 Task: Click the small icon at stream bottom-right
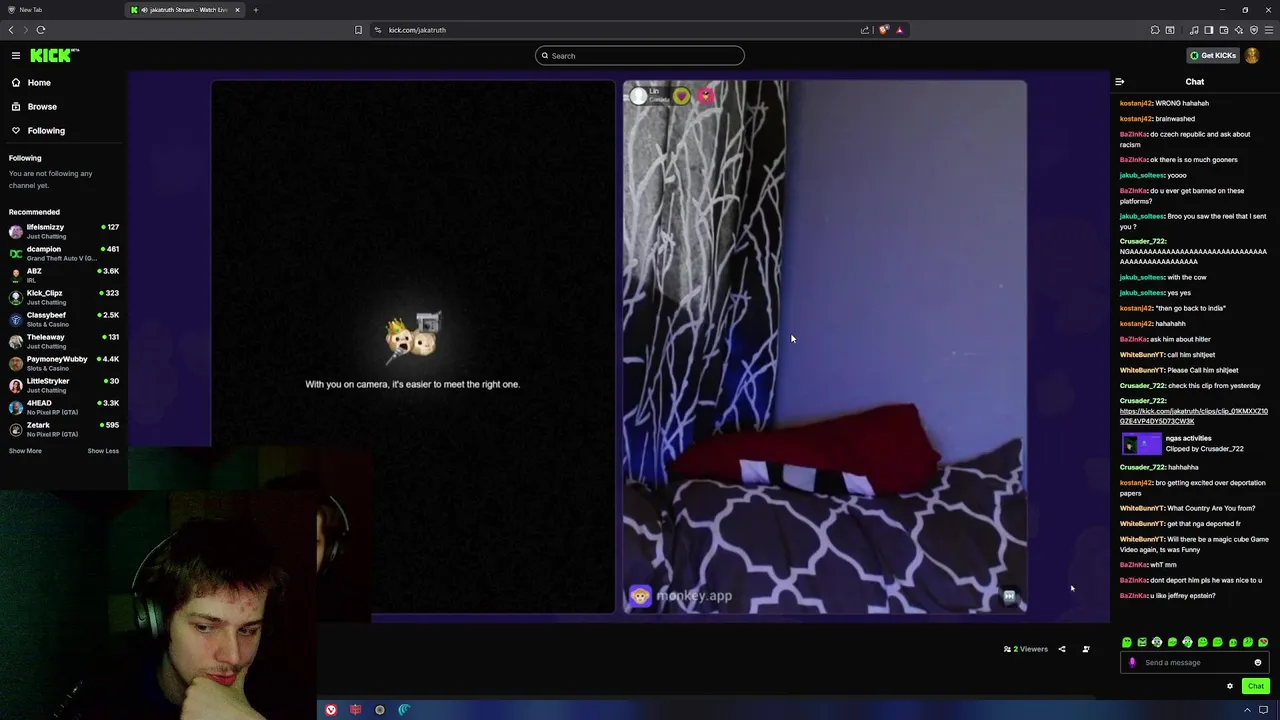1009,596
